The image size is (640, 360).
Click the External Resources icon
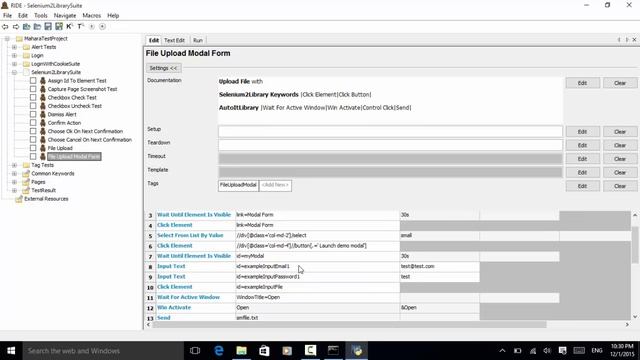pyautogui.click(x=19, y=199)
